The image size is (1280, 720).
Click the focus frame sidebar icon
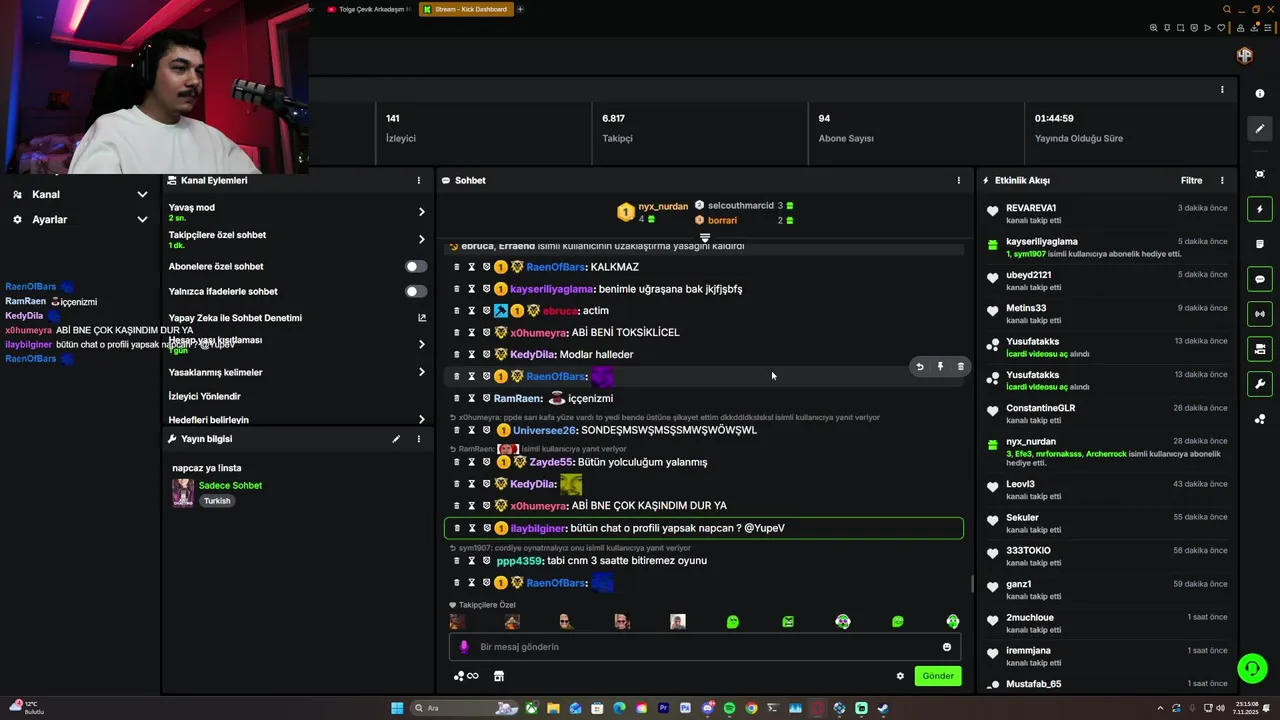pyautogui.click(x=1259, y=174)
